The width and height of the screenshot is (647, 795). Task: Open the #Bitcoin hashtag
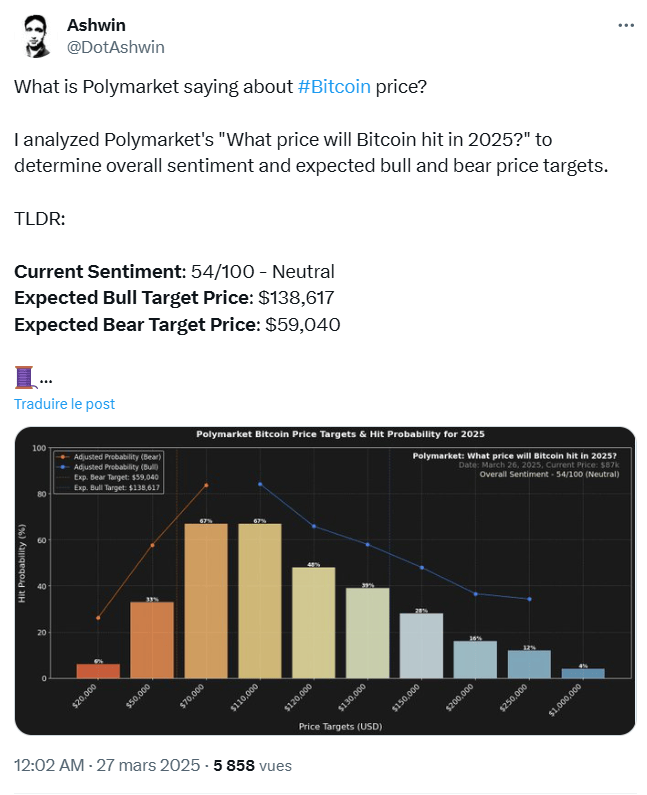(335, 86)
